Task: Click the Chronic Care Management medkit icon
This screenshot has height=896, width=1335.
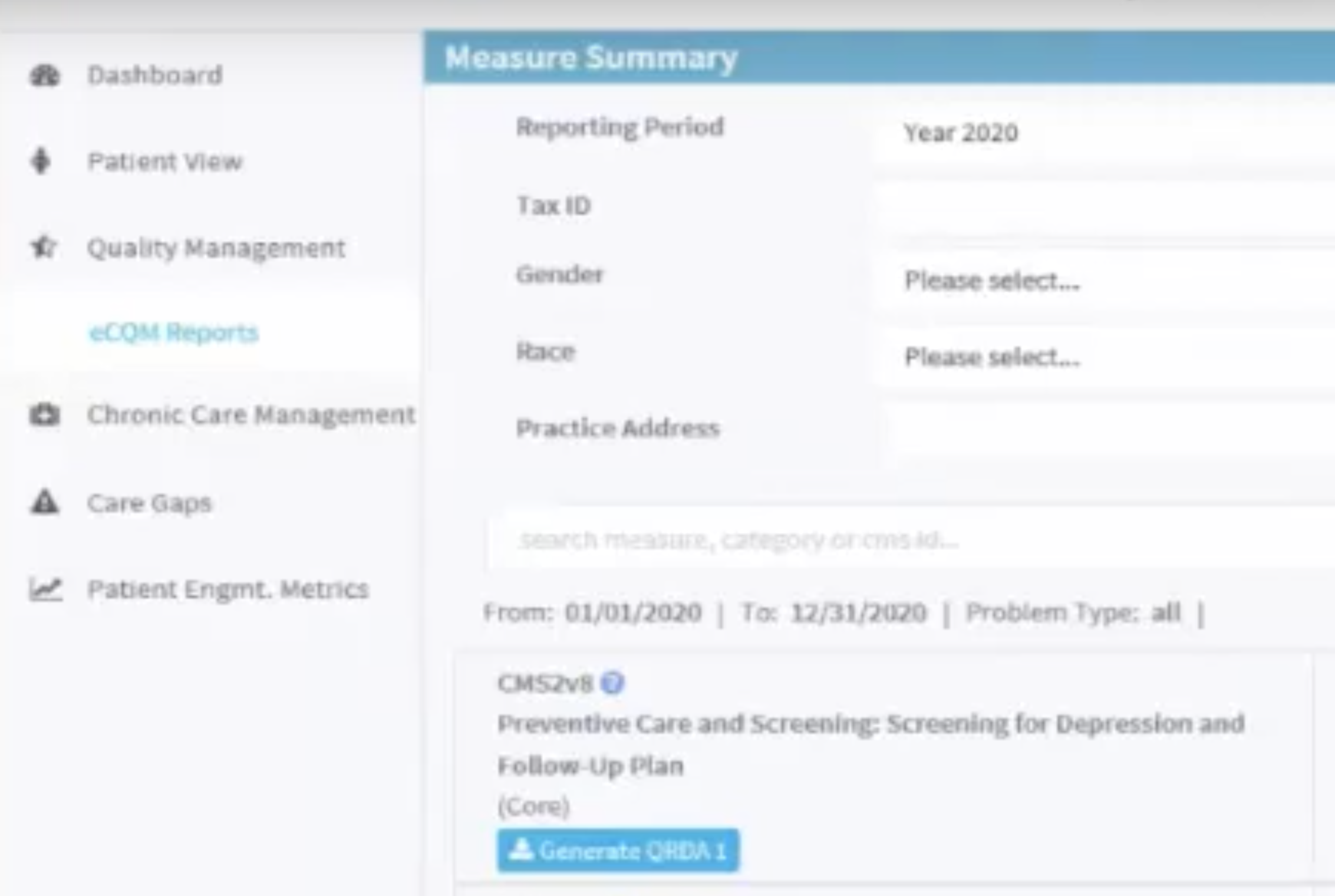Action: (44, 414)
